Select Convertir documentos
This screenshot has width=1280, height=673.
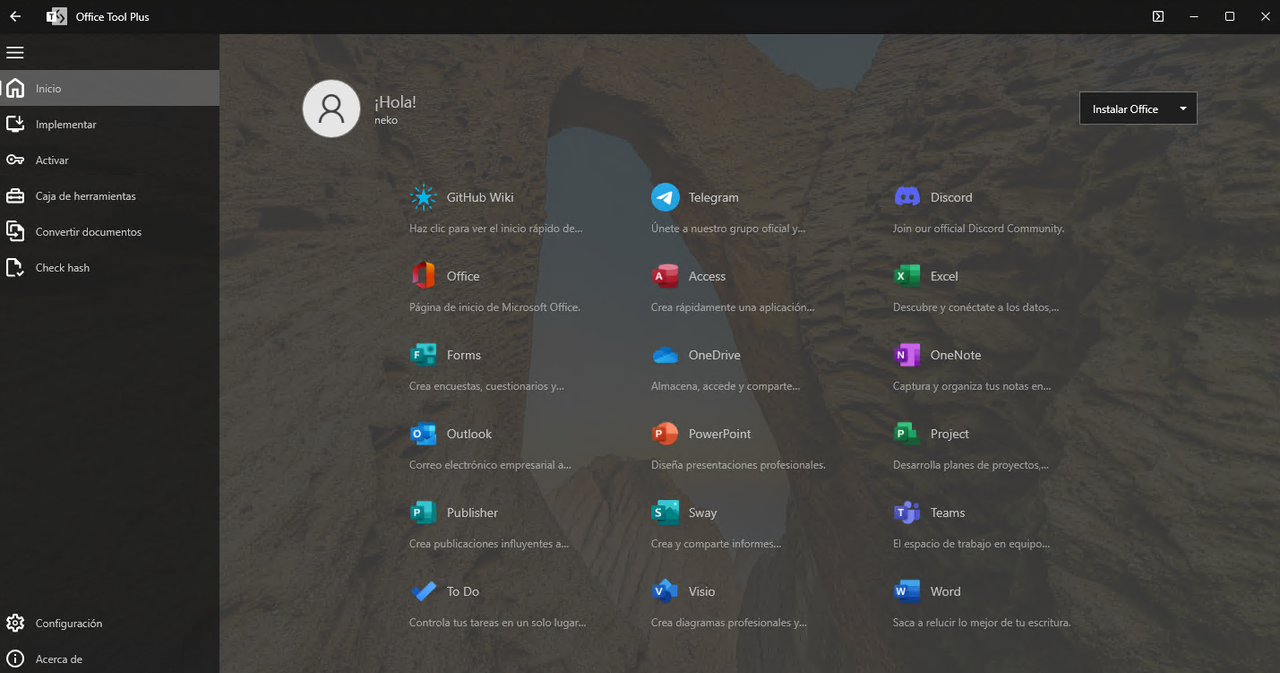pyautogui.click(x=110, y=232)
